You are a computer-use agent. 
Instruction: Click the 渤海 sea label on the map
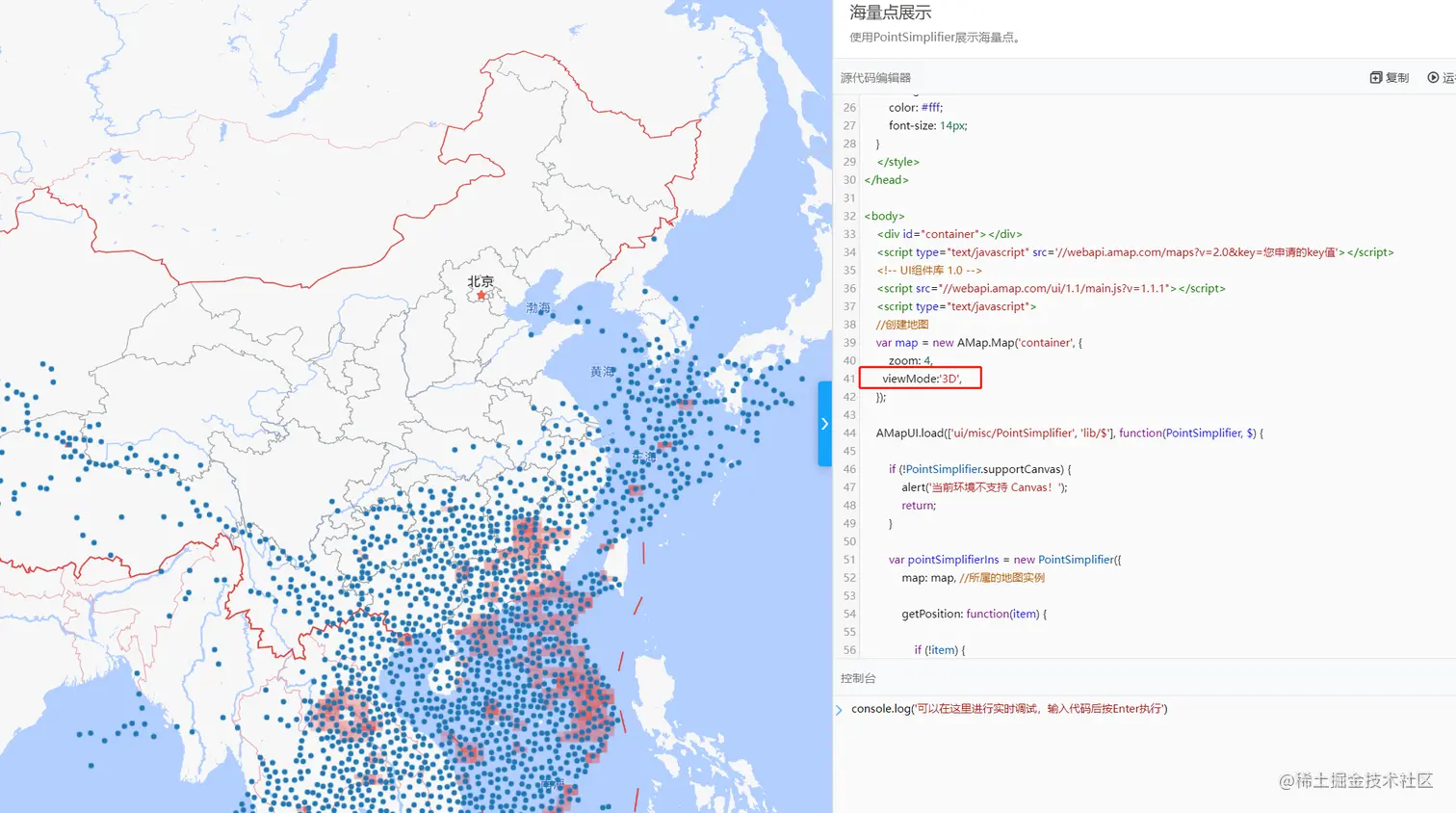coord(538,308)
